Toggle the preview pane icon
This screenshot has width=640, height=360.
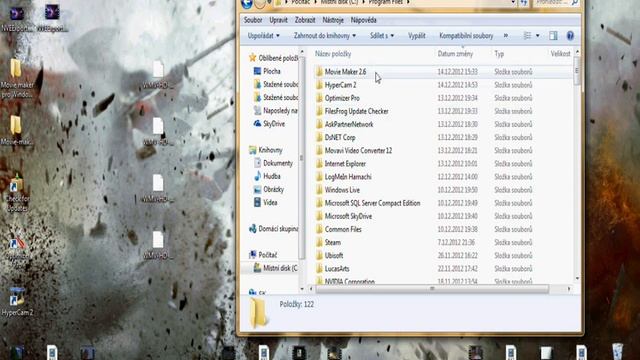pyautogui.click(x=553, y=36)
